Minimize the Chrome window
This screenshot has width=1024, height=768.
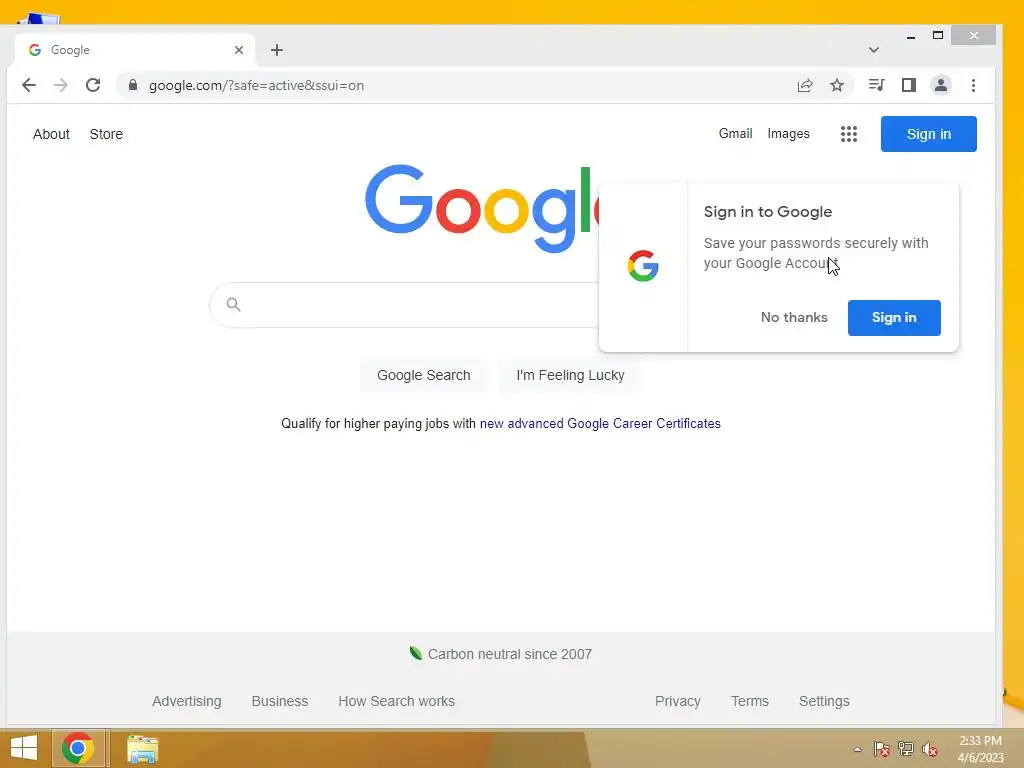910,36
